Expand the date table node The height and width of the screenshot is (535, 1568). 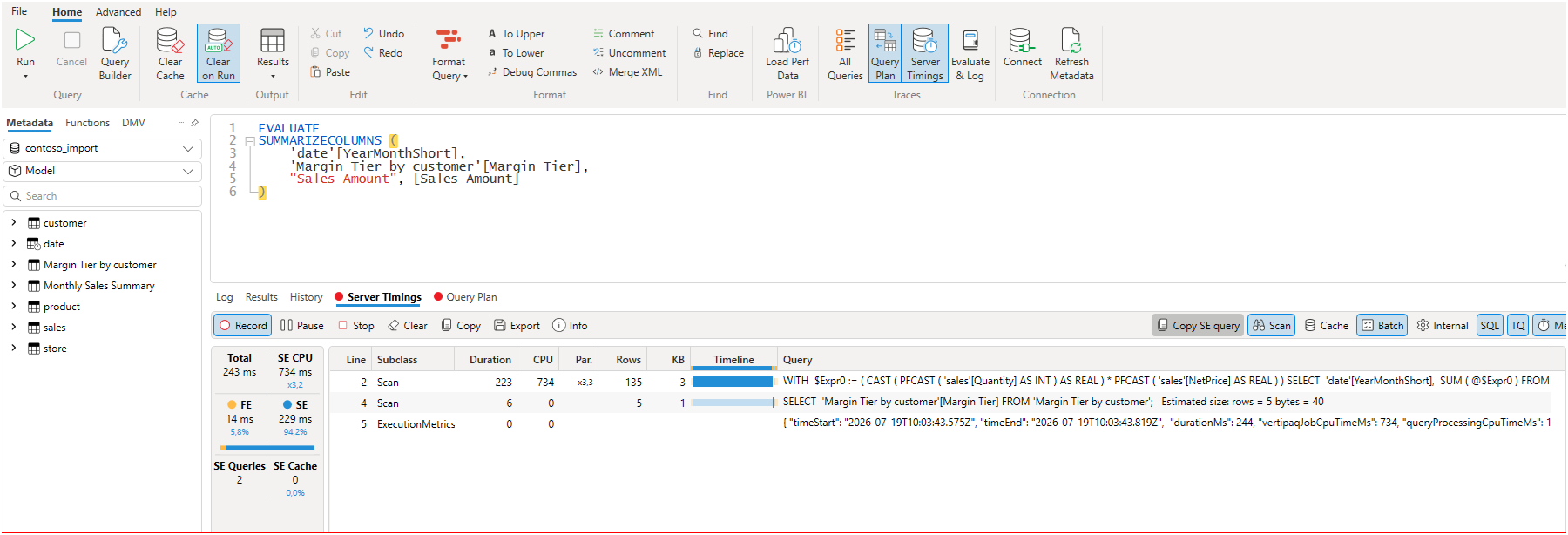pyautogui.click(x=14, y=244)
